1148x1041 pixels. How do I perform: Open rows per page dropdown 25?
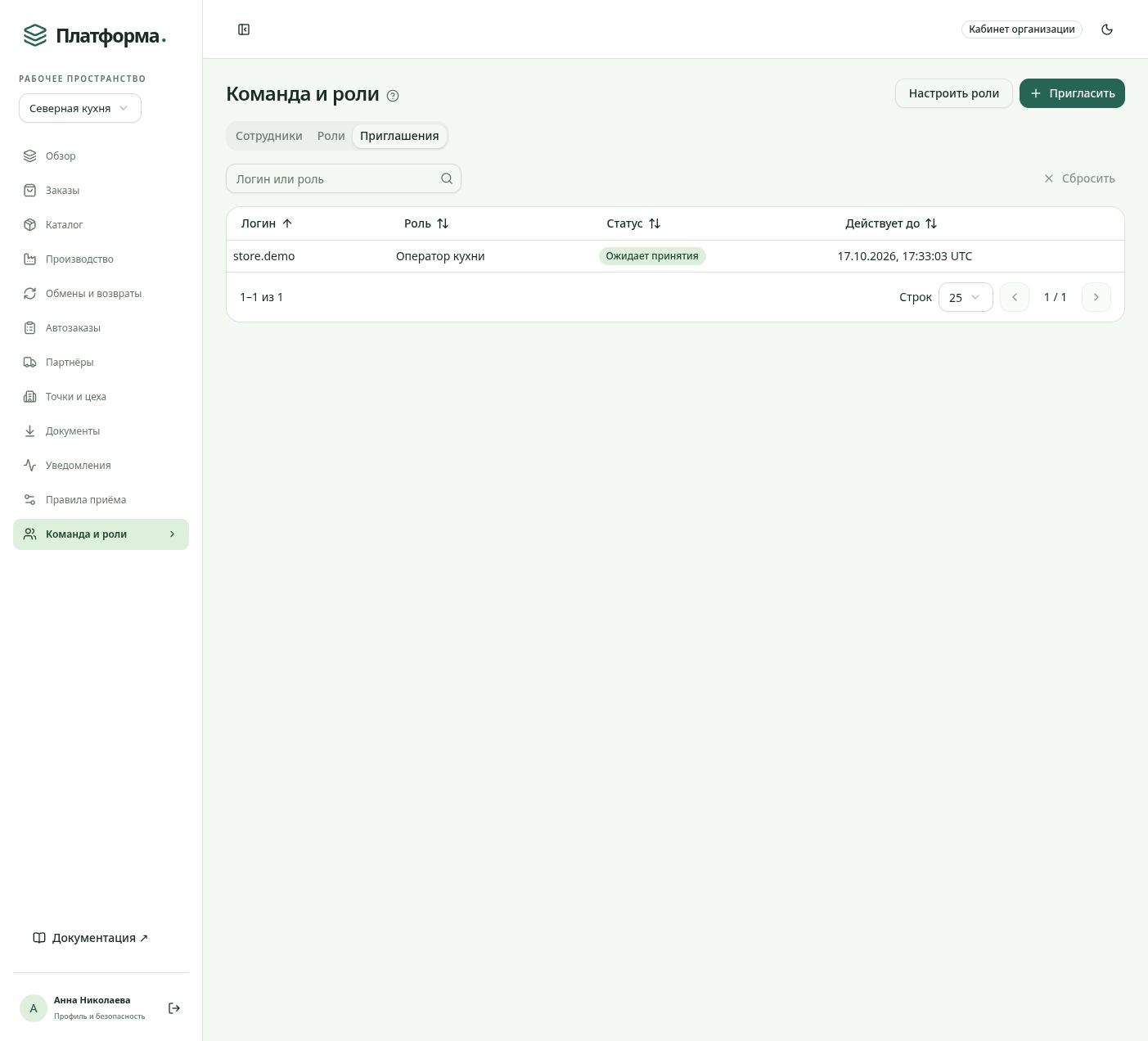(966, 297)
